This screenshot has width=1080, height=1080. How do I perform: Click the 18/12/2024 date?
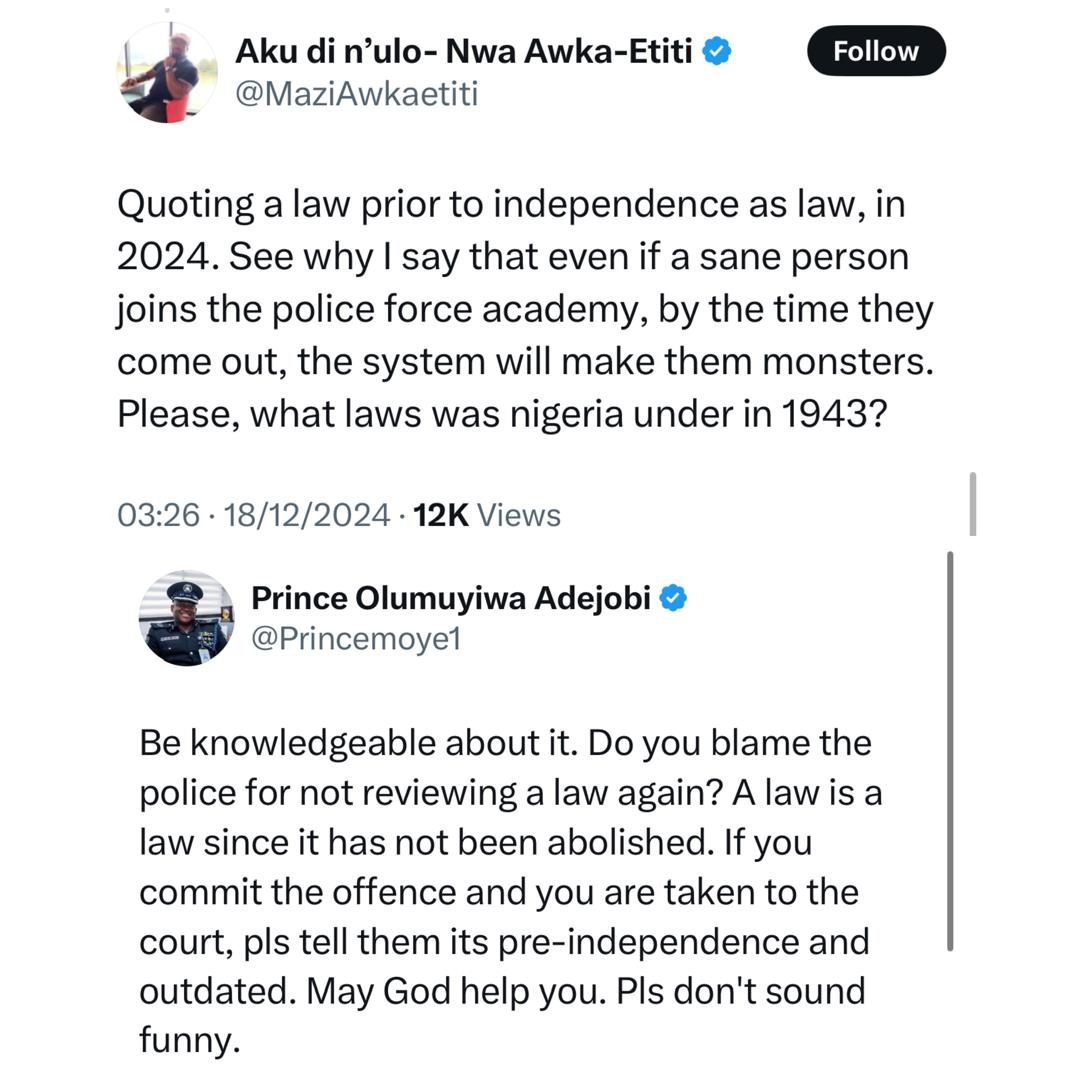tap(307, 515)
